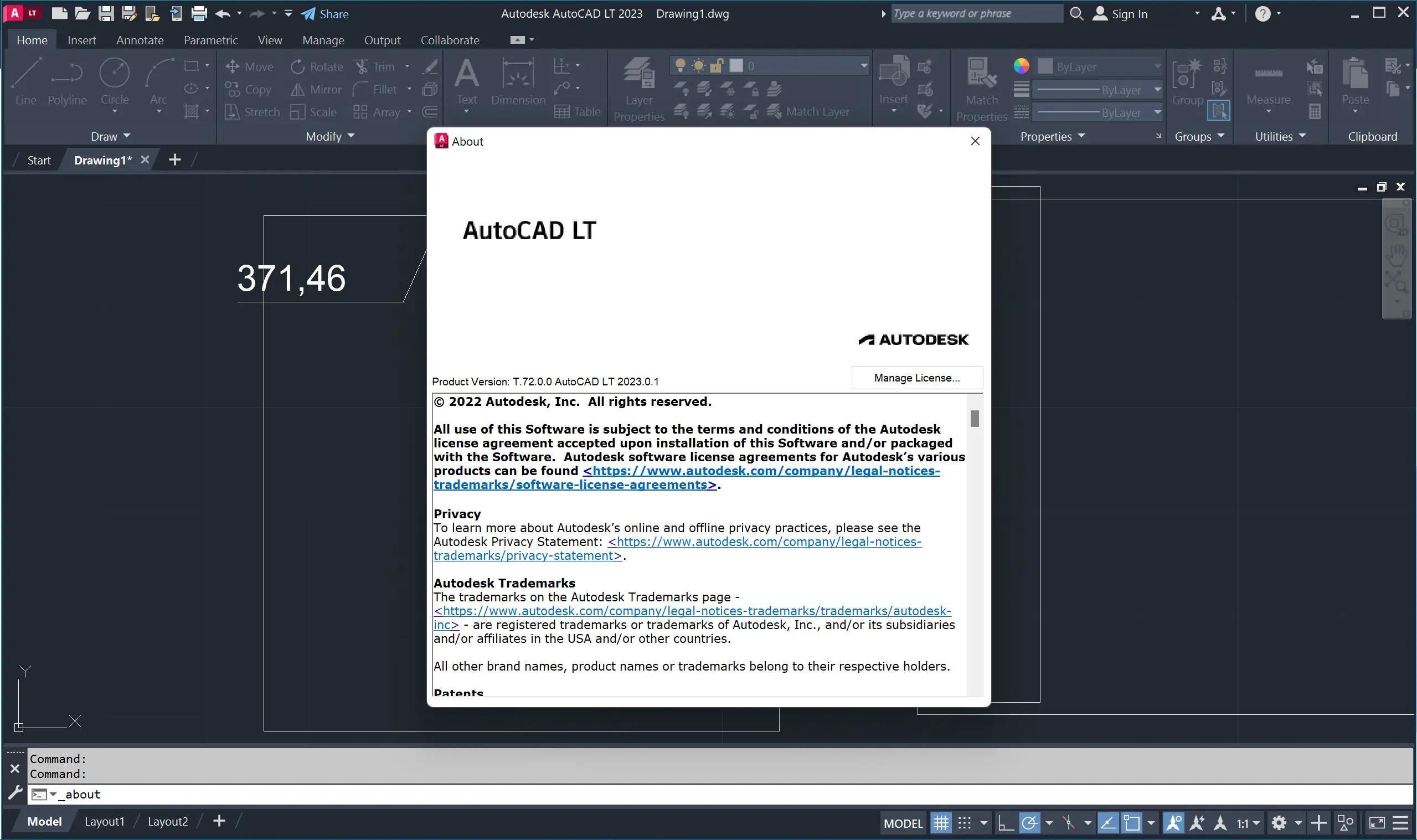
Task: Toggle grid display in status bar
Action: point(941,822)
